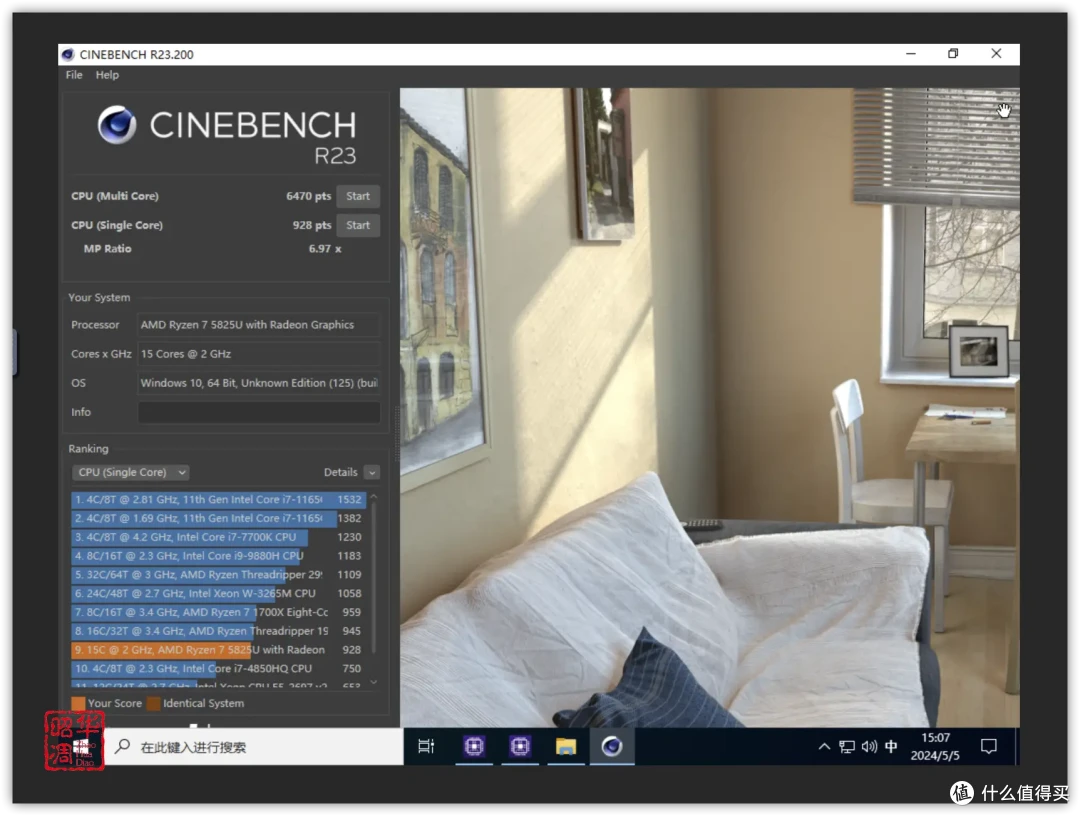The height and width of the screenshot is (816, 1080).
Task: Select ranking row 1 i7-1165 scoring 1532
Action: [218, 499]
